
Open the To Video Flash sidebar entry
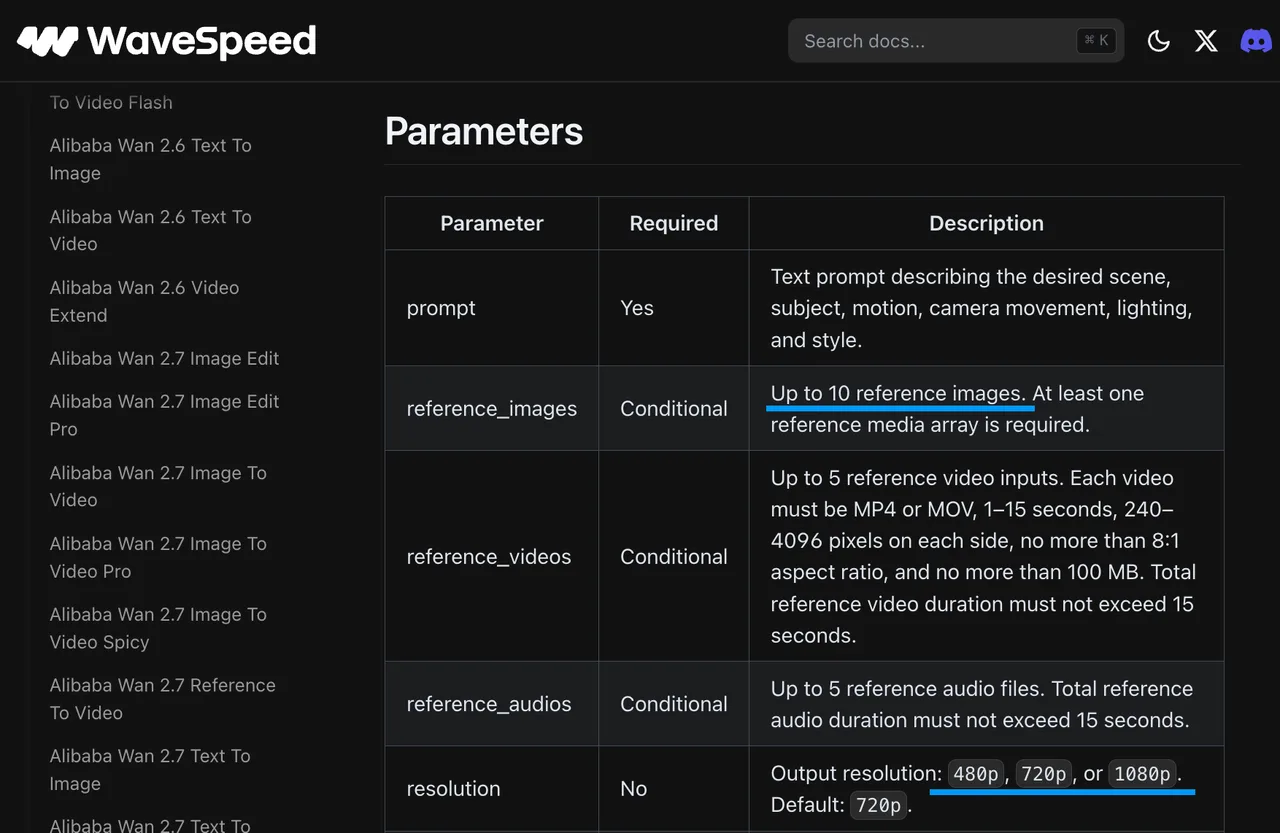[x=111, y=102]
